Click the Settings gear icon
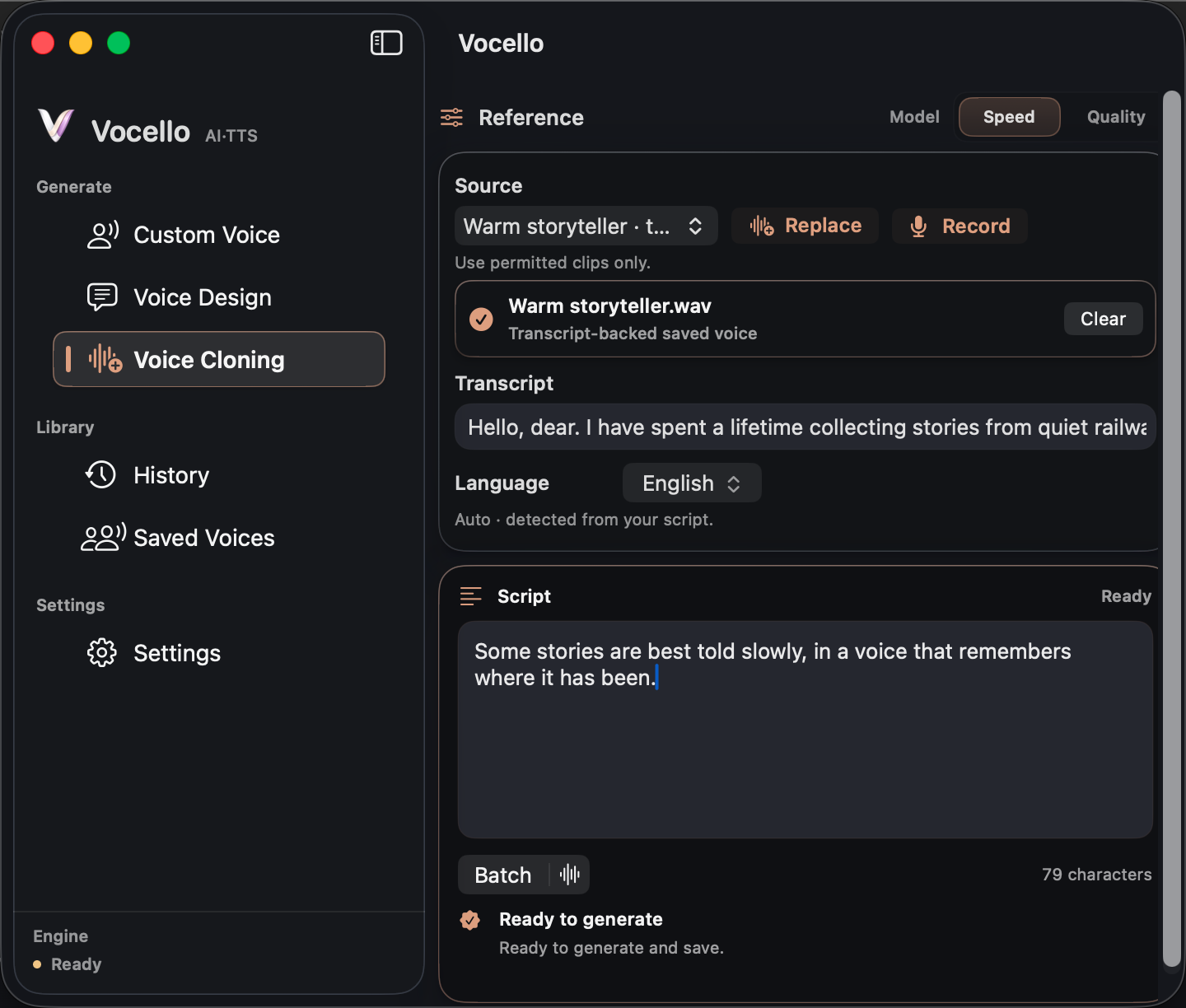1186x1008 pixels. (x=102, y=652)
